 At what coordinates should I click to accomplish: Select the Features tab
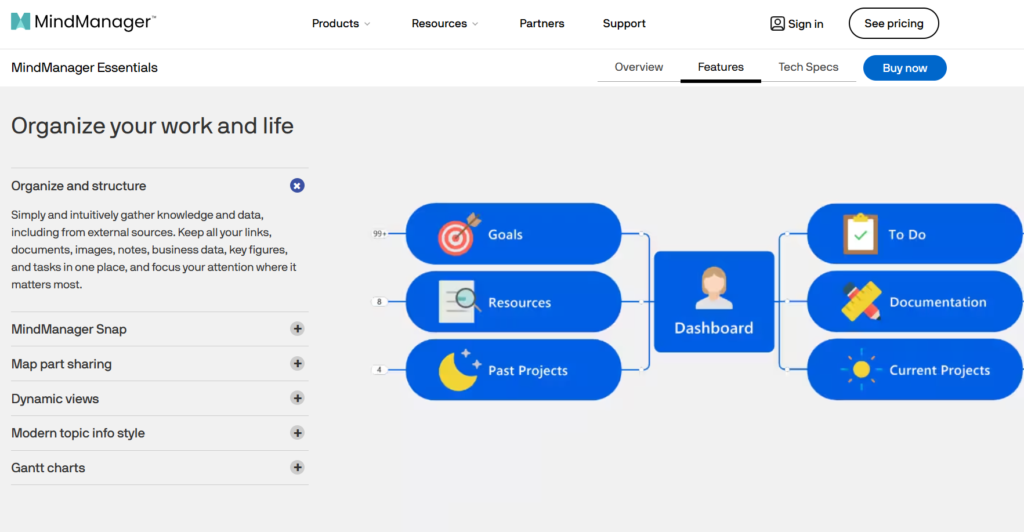coord(720,67)
